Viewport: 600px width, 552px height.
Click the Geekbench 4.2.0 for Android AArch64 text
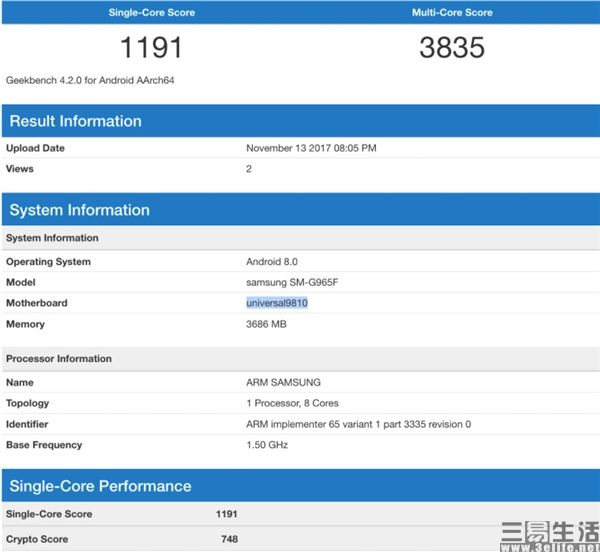coord(90,80)
